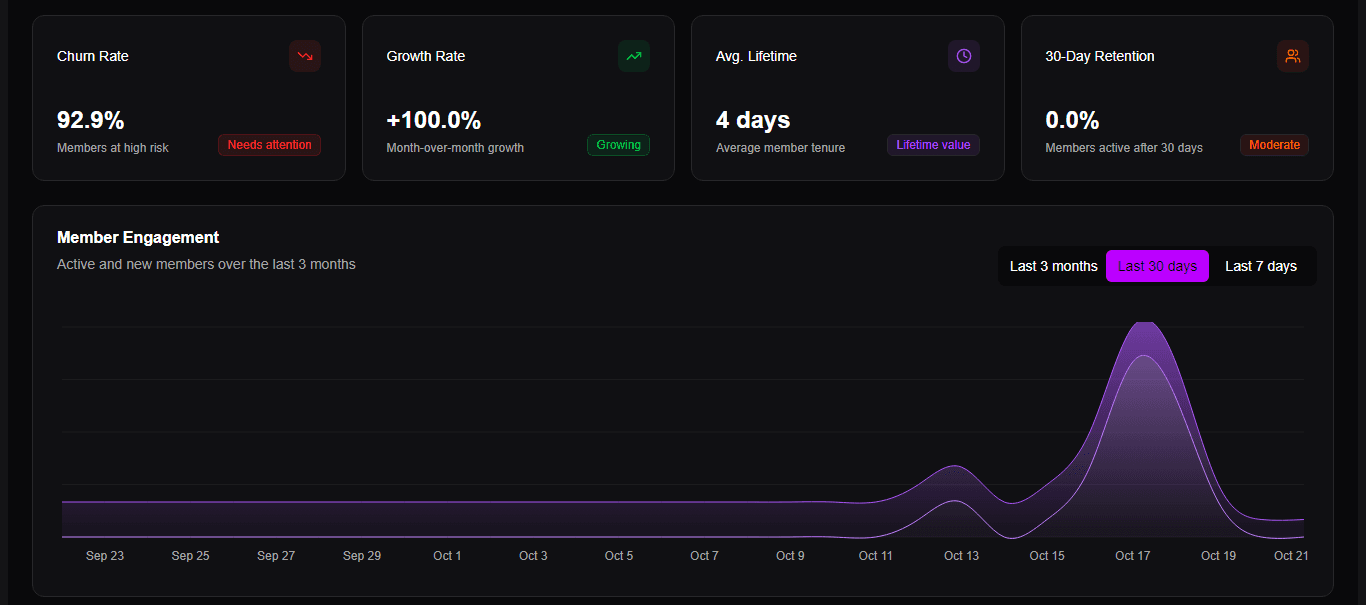
Task: Switch to the Last 7 days view
Action: pos(1261,266)
